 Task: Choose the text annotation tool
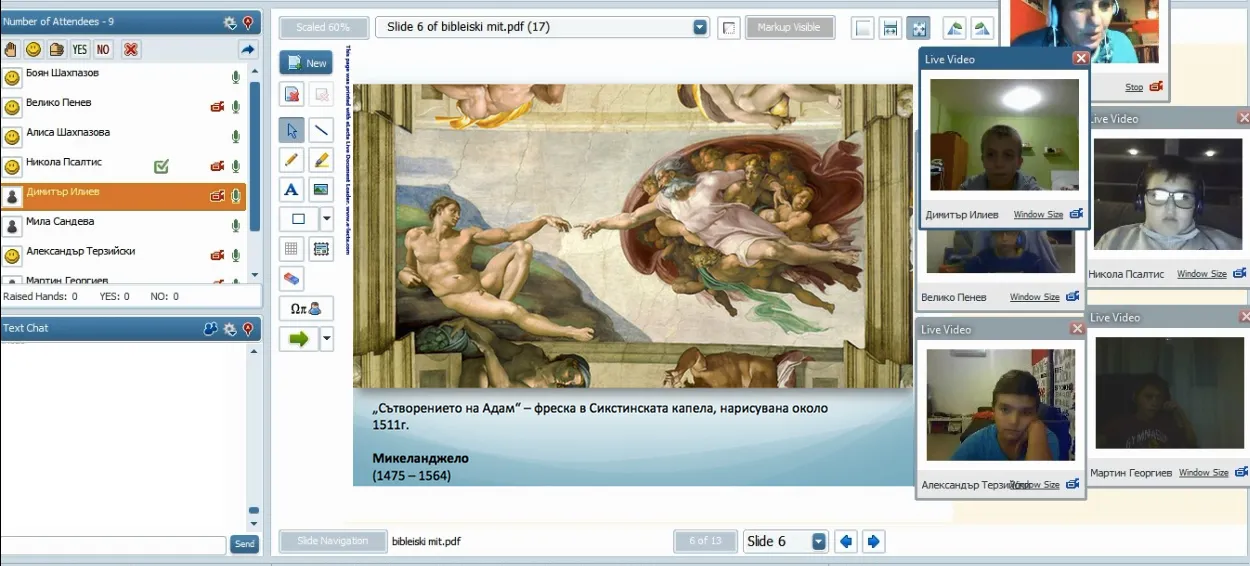click(x=292, y=189)
